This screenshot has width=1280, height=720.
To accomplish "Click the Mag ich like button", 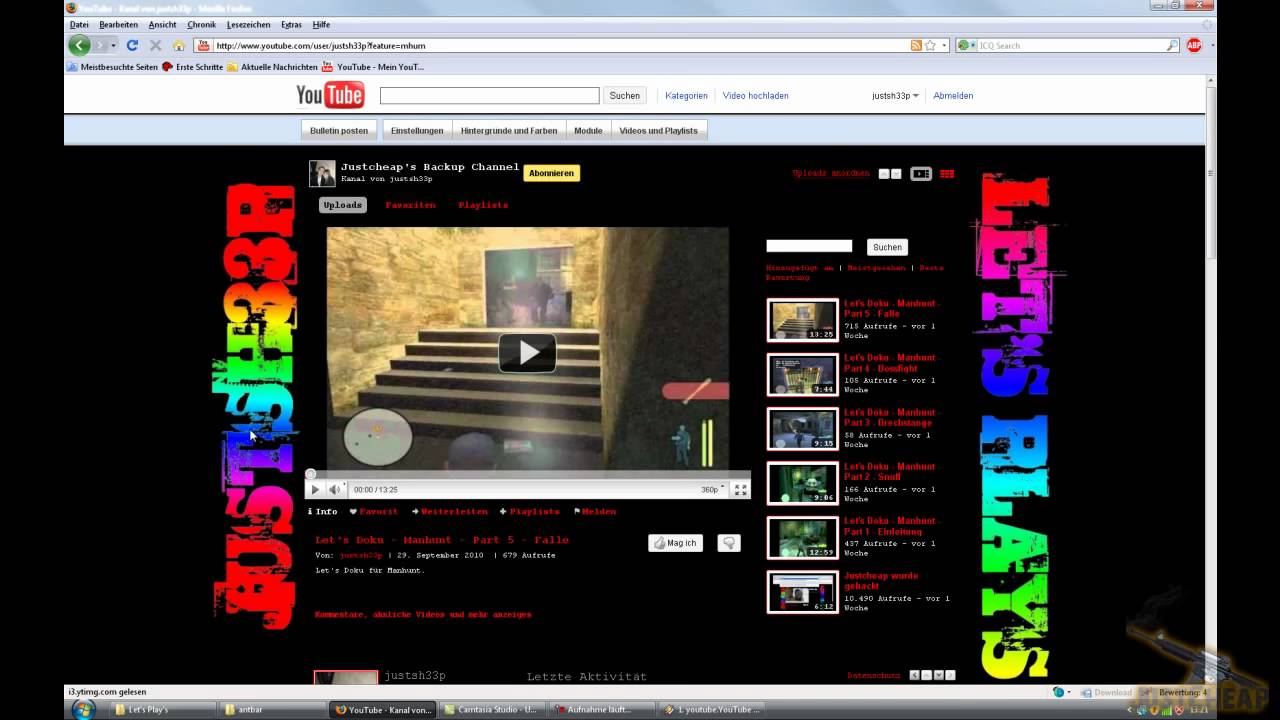I will pyautogui.click(x=675, y=543).
